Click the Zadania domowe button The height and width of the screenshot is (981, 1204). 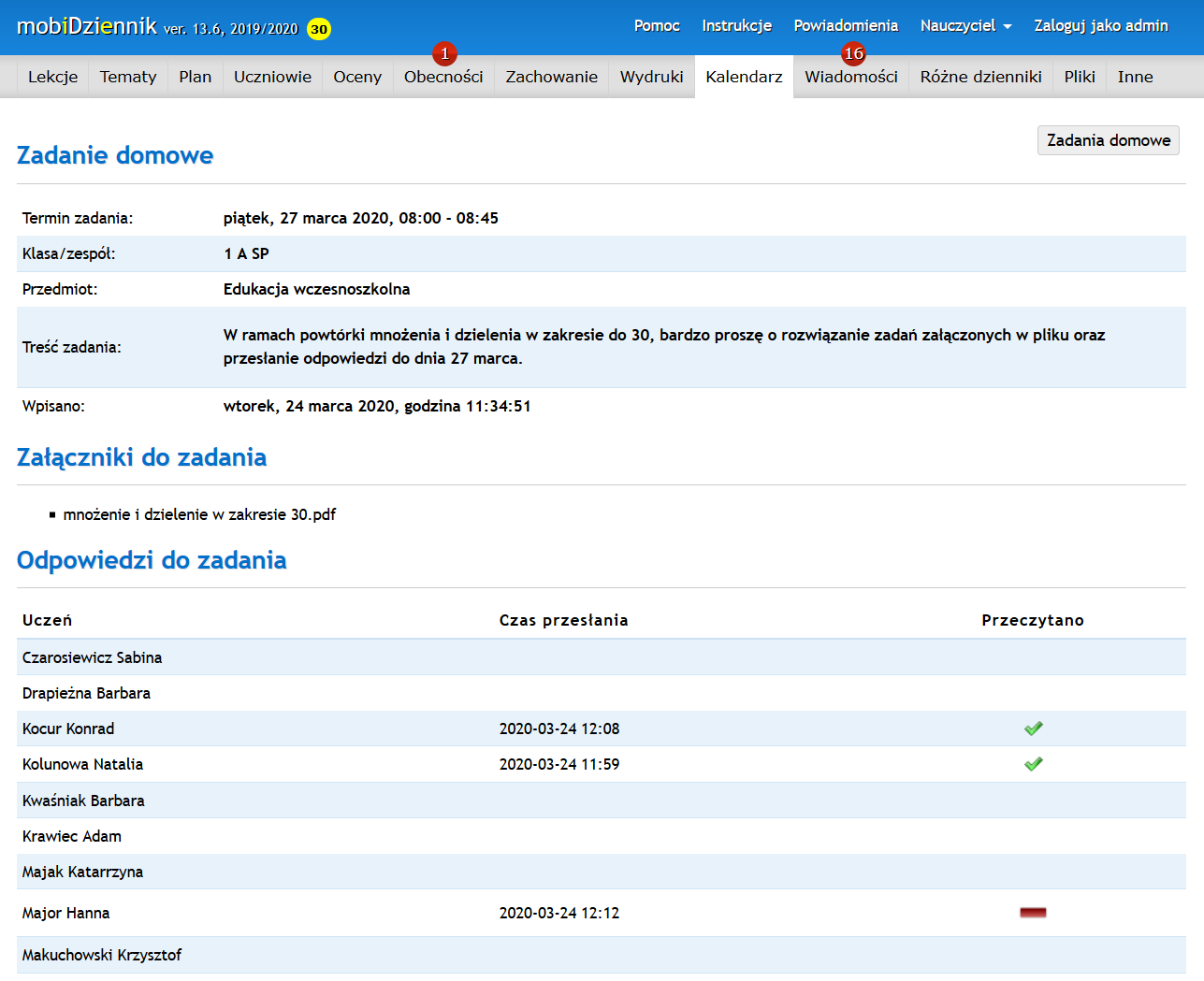(1109, 140)
